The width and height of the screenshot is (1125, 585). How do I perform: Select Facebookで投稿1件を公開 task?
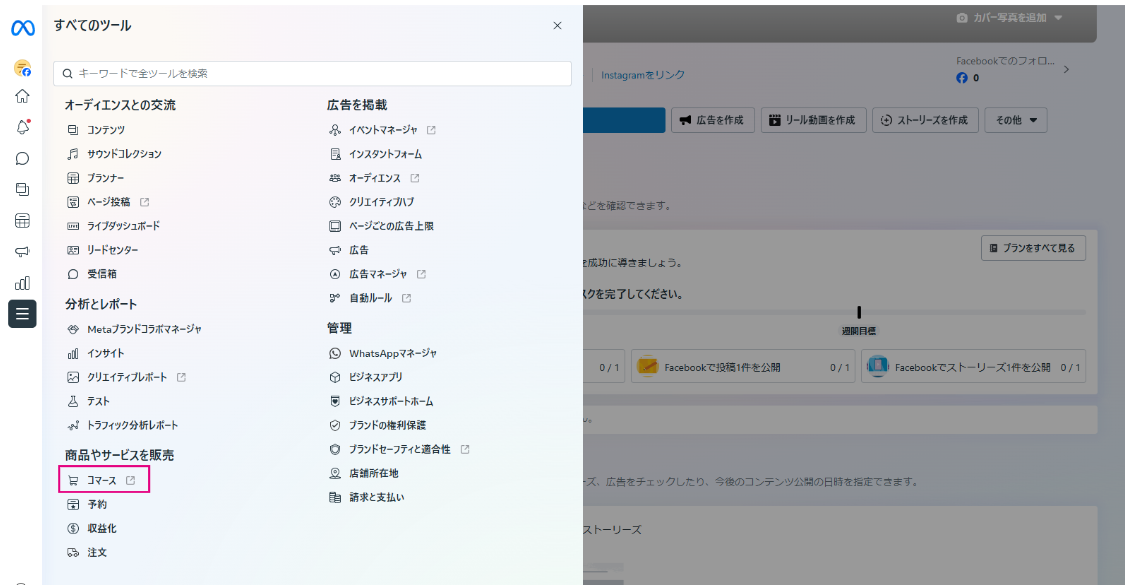coord(743,367)
